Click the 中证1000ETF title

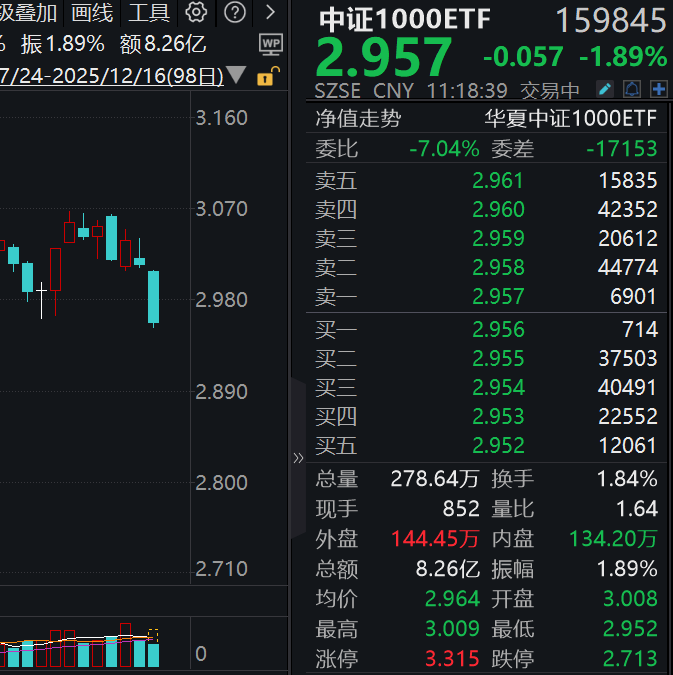point(410,20)
